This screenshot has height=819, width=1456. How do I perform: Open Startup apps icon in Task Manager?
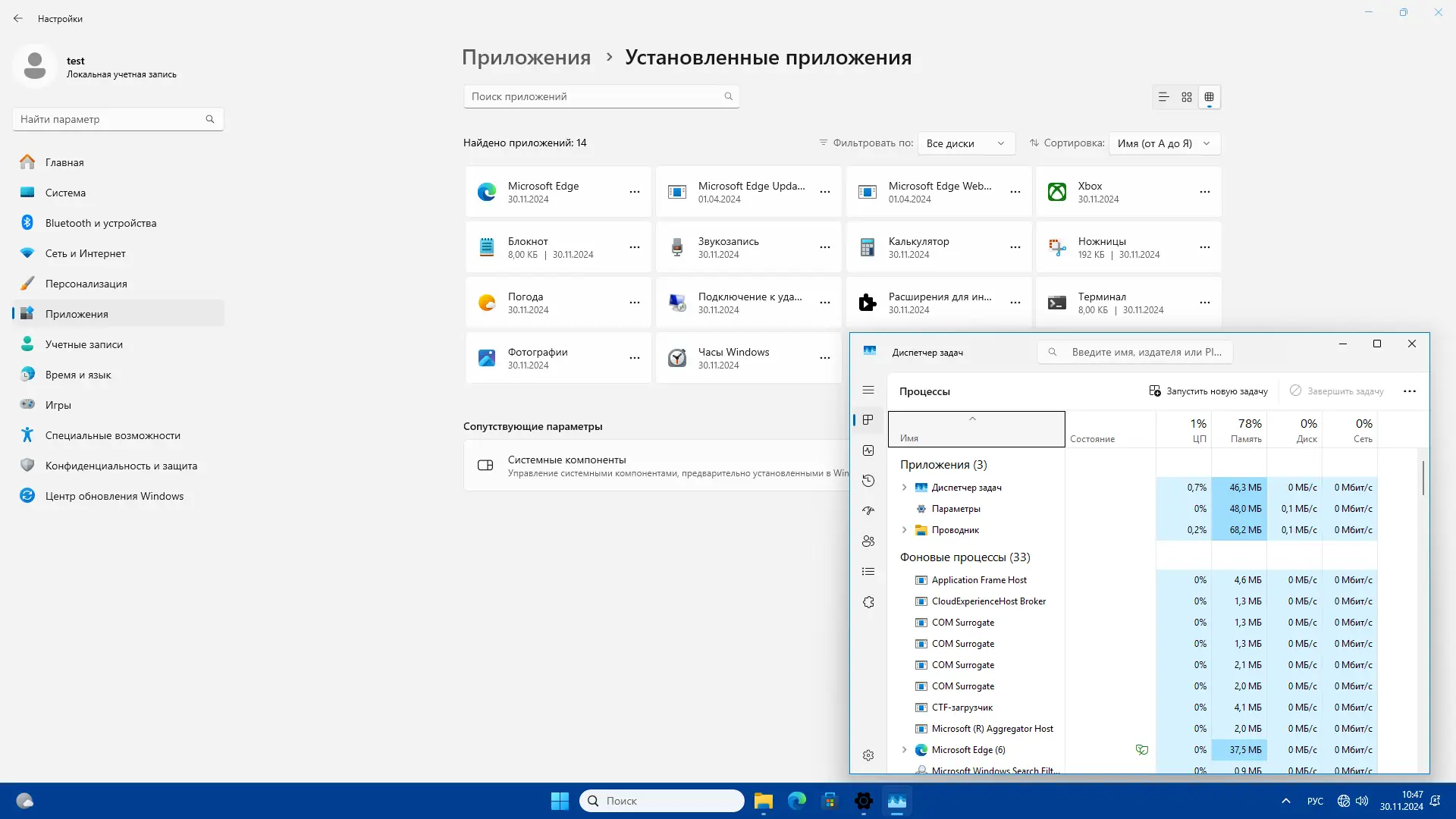868,511
